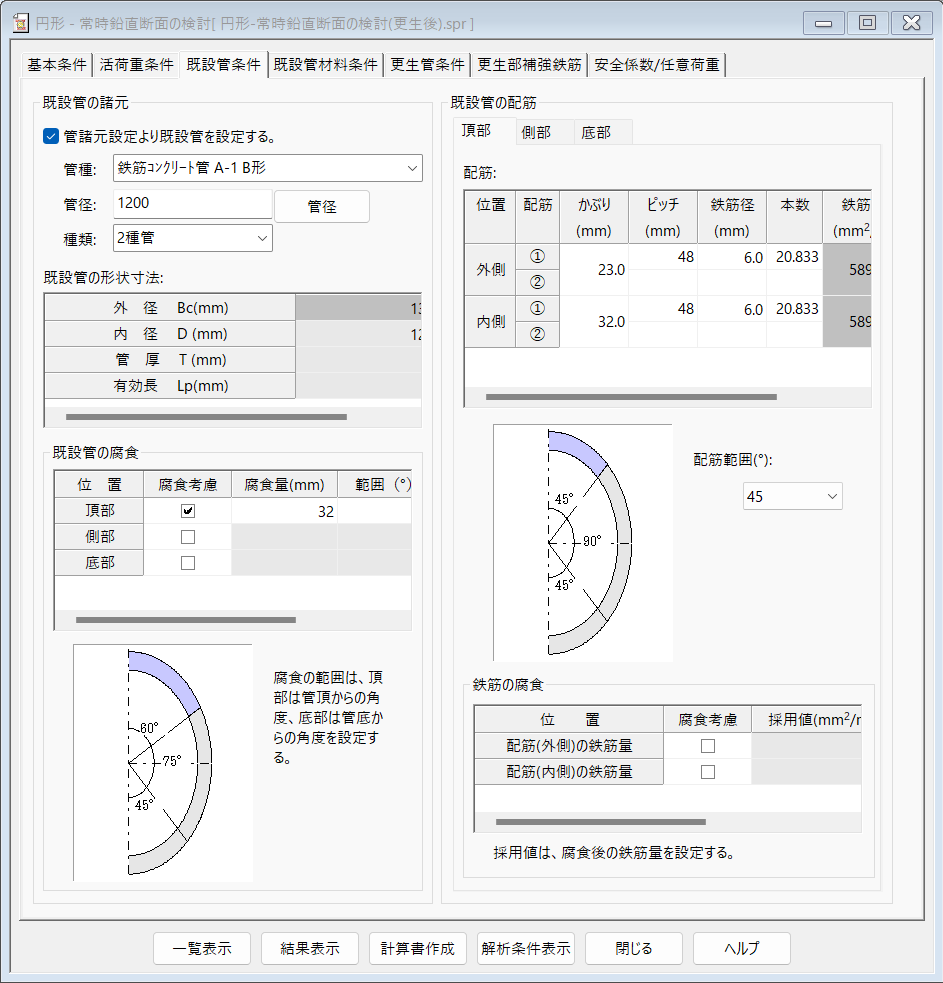Open the 既設管材料条件 tab
The height and width of the screenshot is (983, 943).
coord(325,65)
